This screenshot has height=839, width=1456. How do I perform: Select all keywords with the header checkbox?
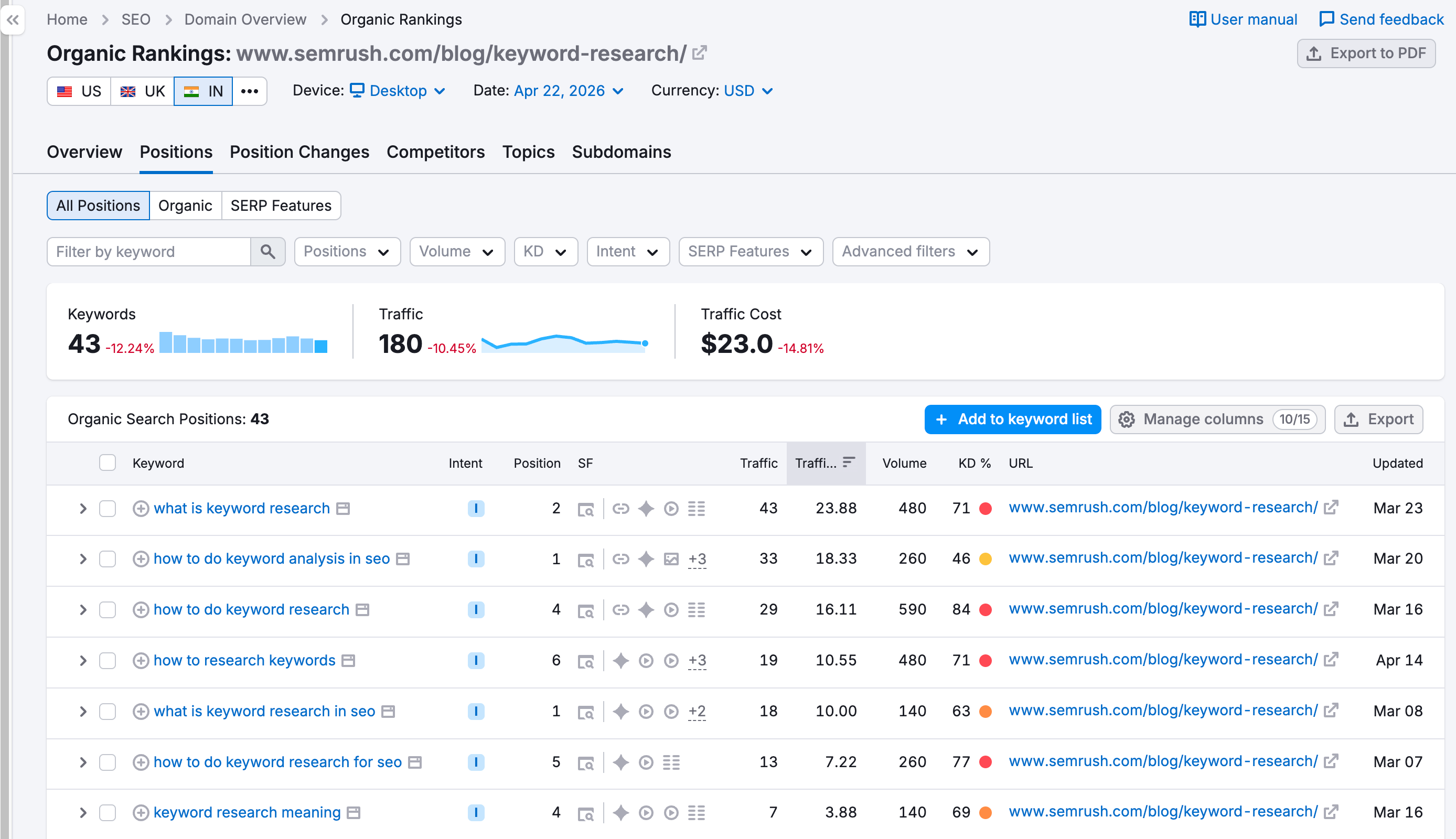tap(107, 462)
